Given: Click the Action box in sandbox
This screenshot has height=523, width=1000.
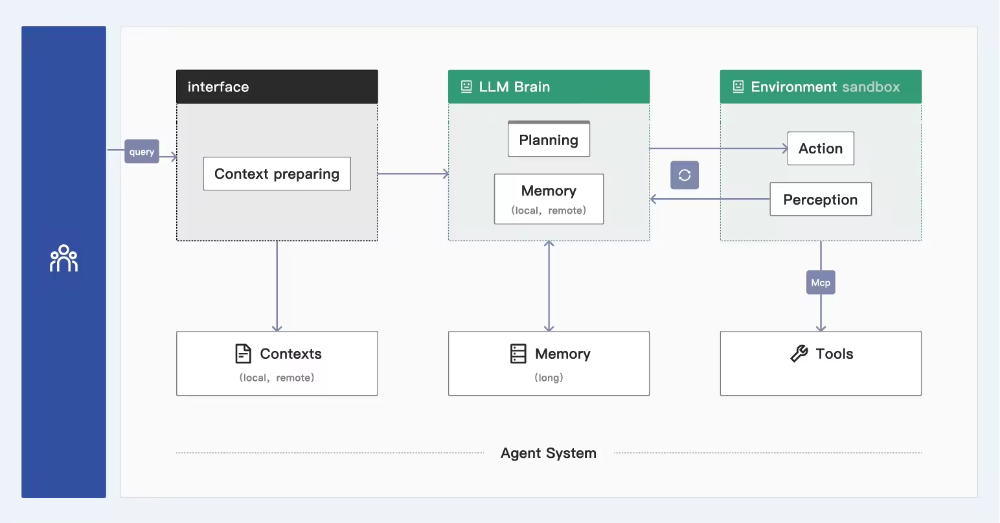Looking at the screenshot, I should click(821, 148).
